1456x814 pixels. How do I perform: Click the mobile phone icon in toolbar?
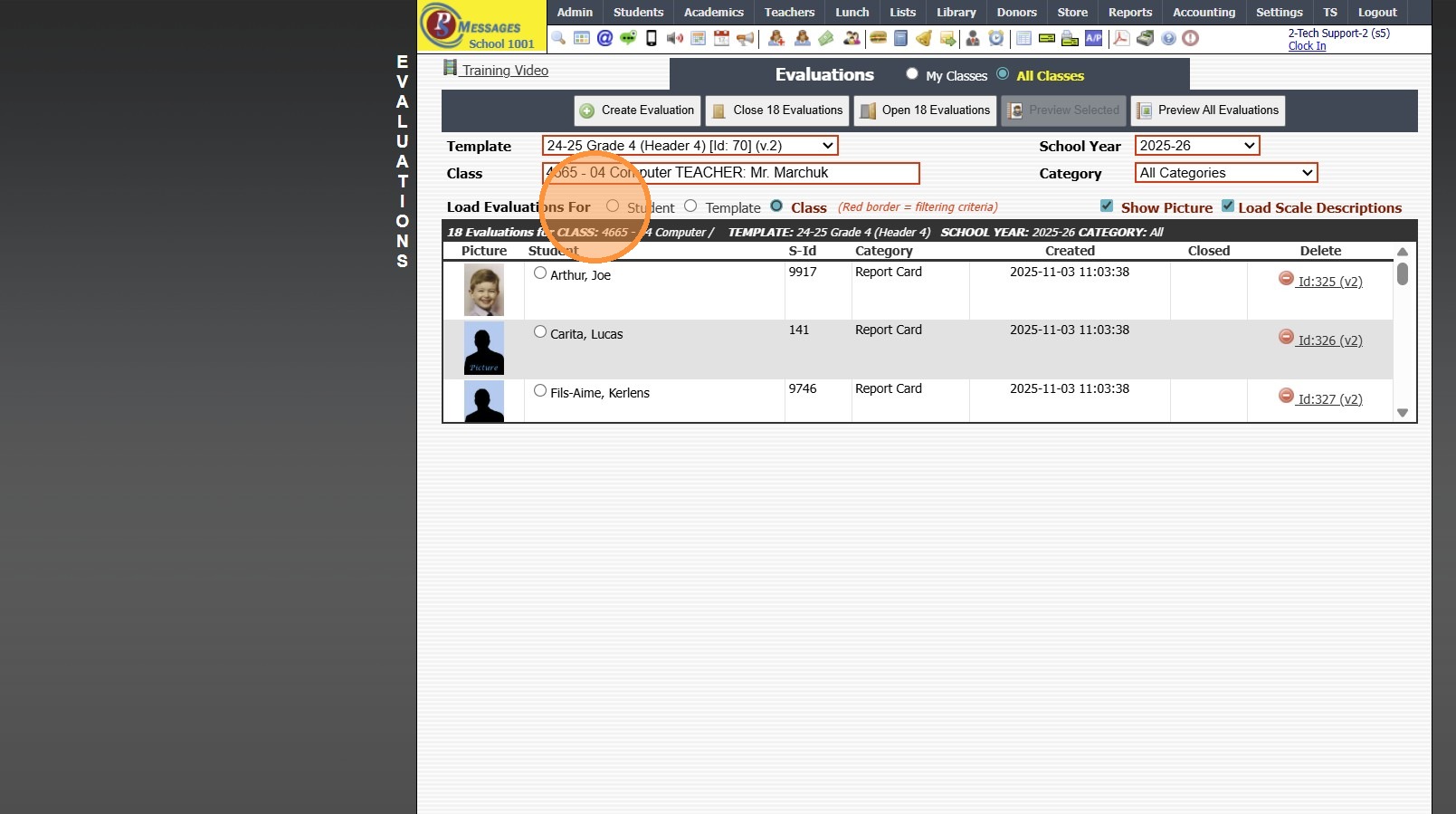point(651,38)
